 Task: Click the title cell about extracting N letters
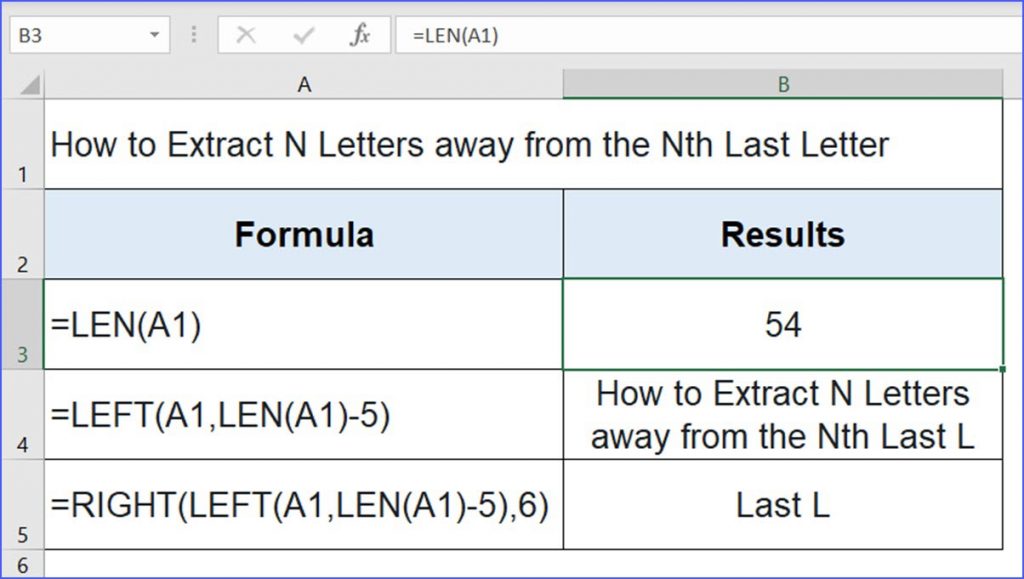pos(304,144)
